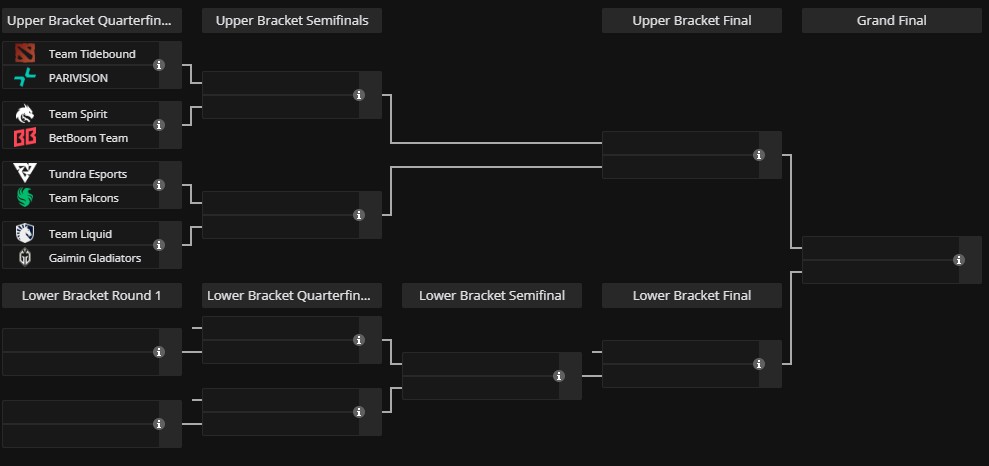Open Grand Final match info icon

[959, 260]
